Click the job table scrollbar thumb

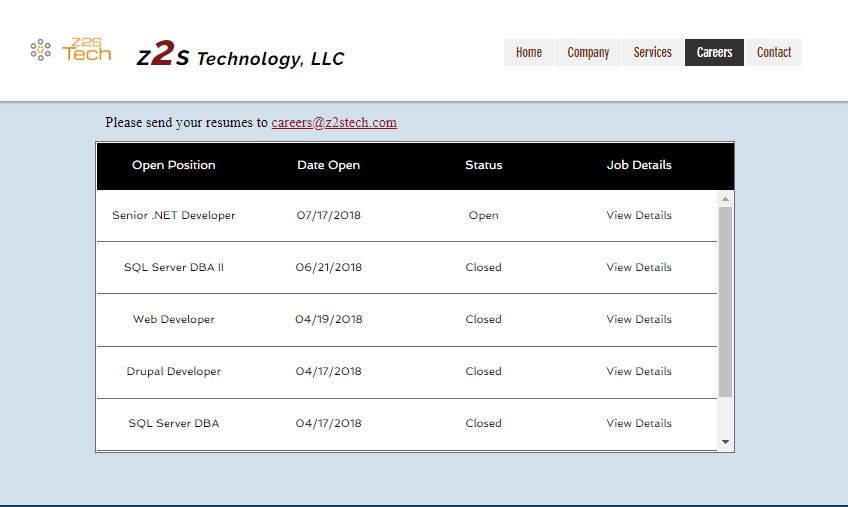click(x=725, y=302)
